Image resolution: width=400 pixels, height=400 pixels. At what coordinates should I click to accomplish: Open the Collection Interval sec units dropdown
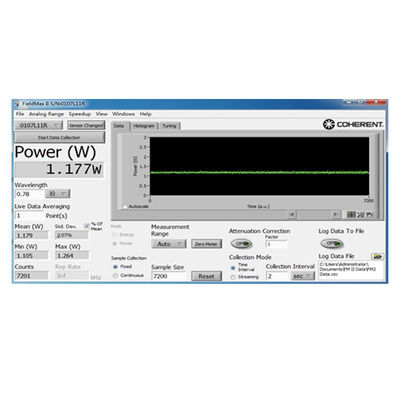click(303, 276)
